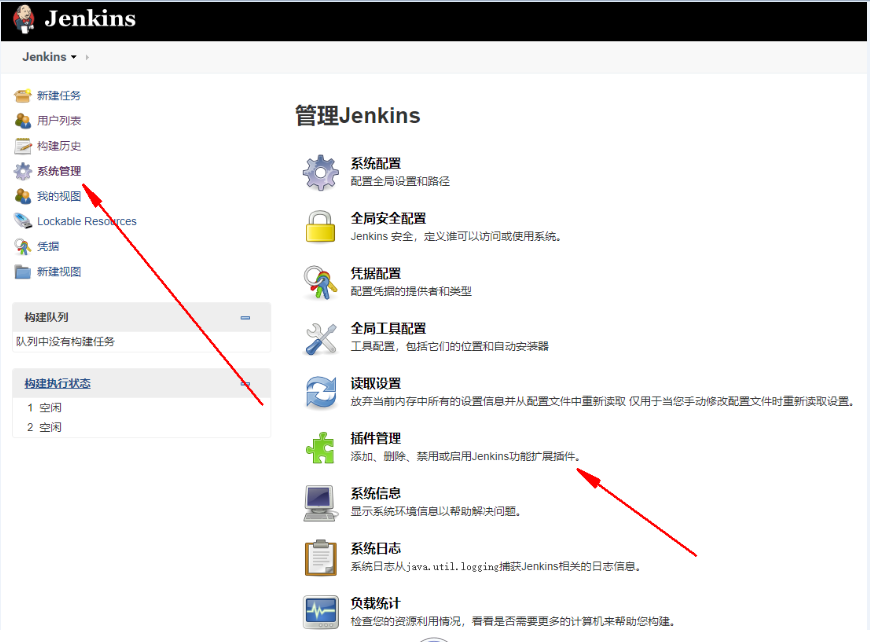Click the 队列中没有构建任务 text
This screenshot has width=870, height=642.
point(65,341)
